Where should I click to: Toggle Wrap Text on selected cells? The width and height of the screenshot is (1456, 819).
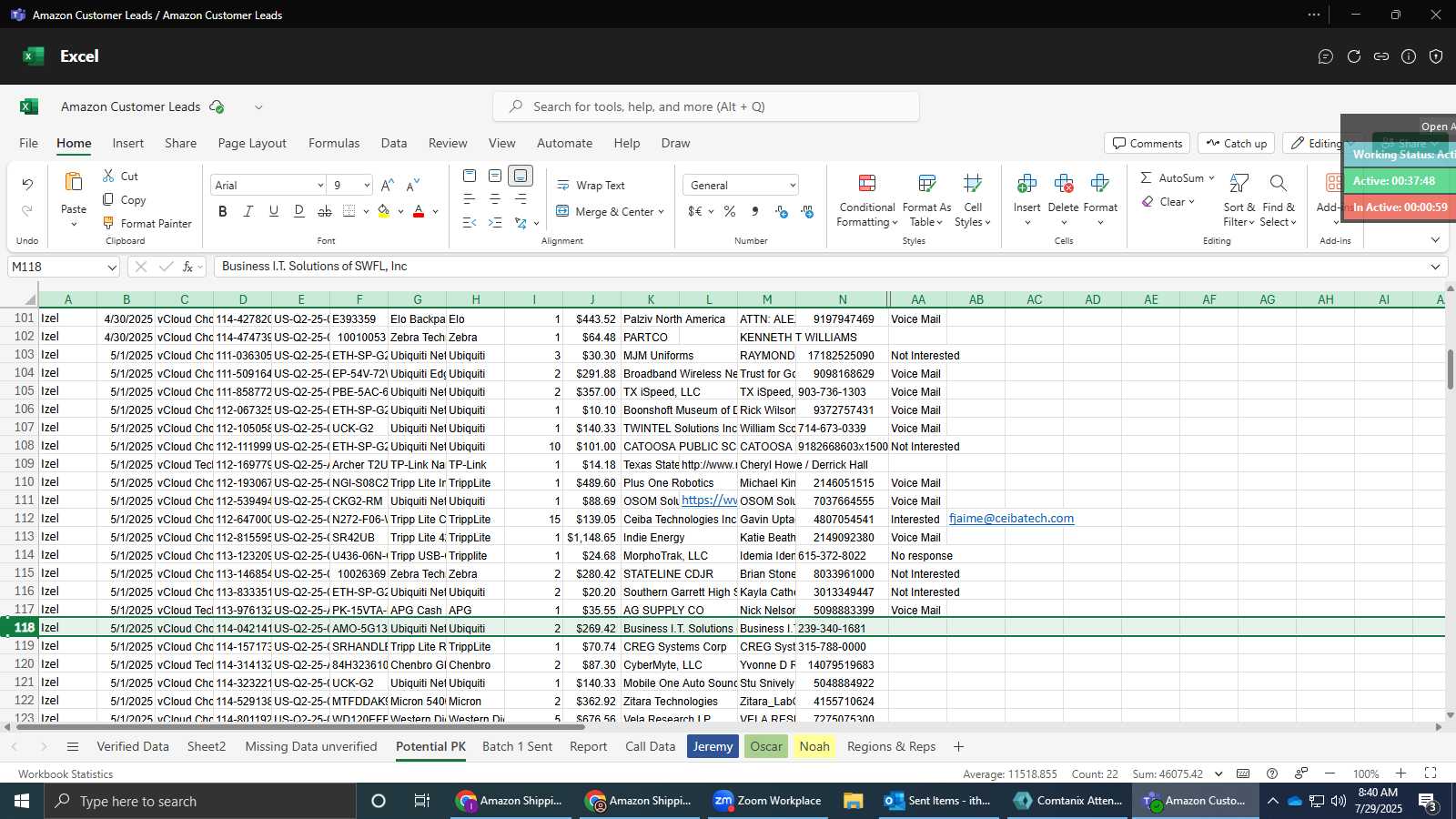coord(591,185)
